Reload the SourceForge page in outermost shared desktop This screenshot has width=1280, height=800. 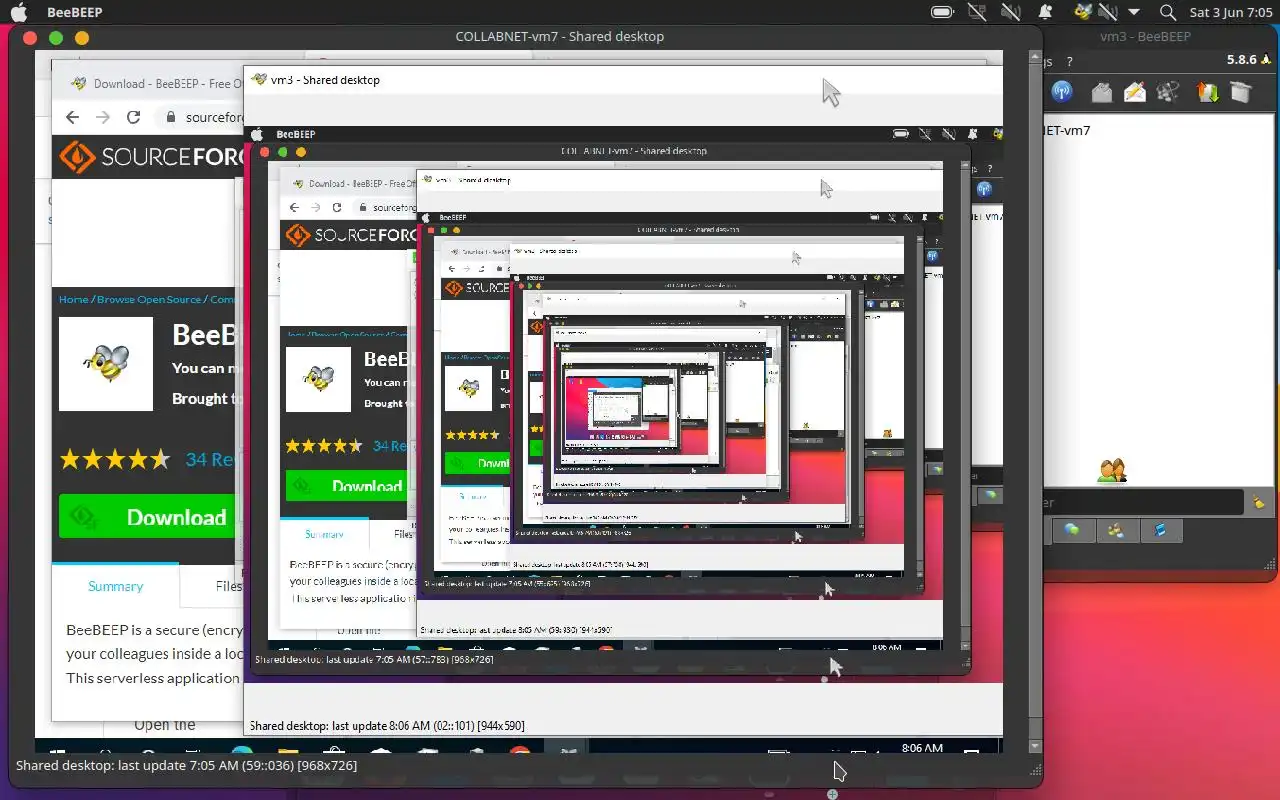point(133,117)
